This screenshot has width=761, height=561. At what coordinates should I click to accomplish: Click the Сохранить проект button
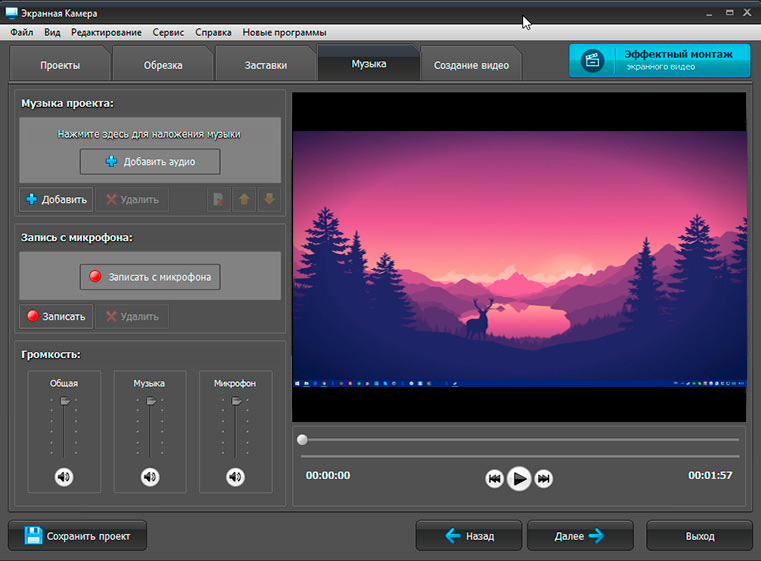click(78, 536)
